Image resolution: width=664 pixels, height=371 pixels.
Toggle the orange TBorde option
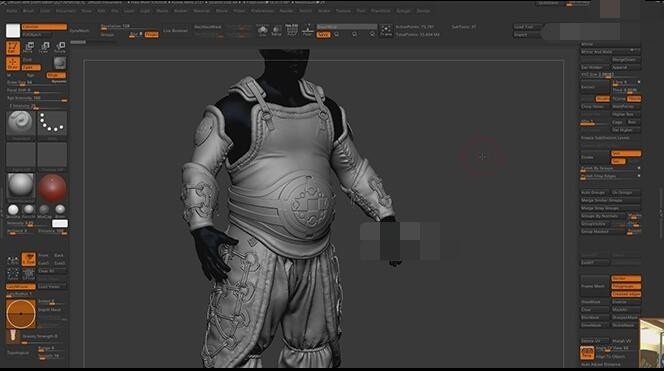634,99
